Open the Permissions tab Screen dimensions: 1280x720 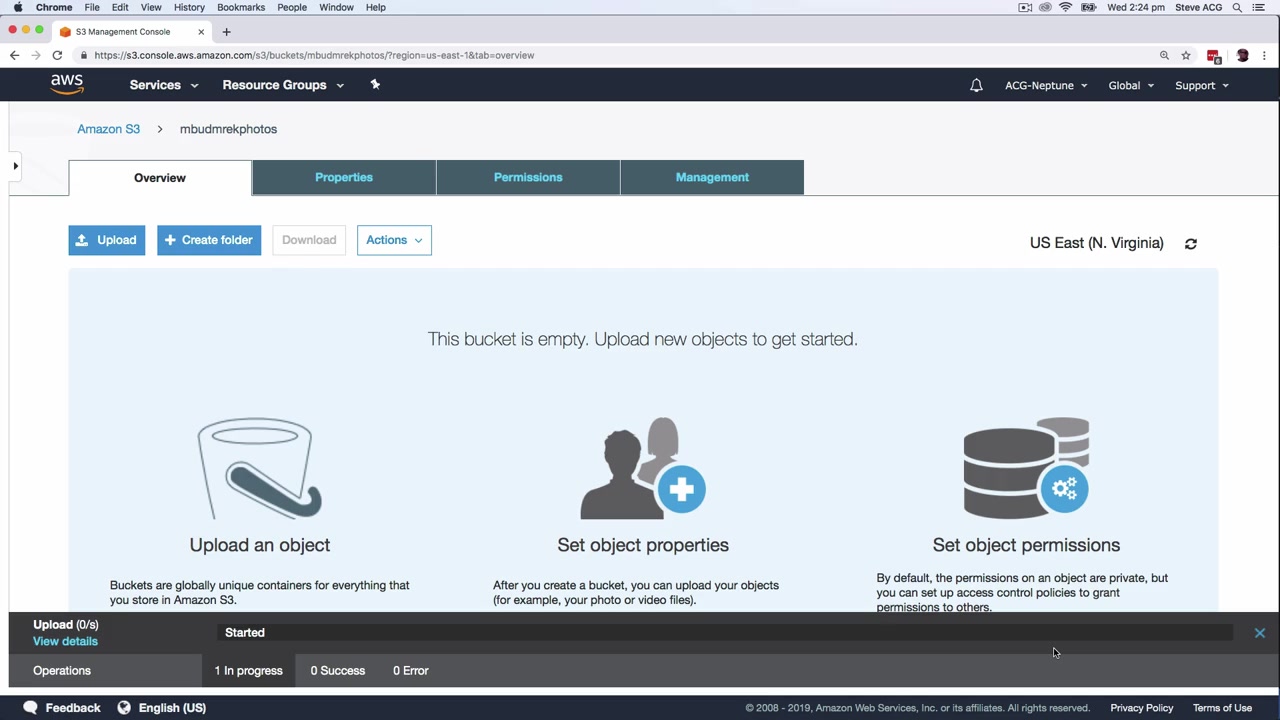[x=528, y=177]
